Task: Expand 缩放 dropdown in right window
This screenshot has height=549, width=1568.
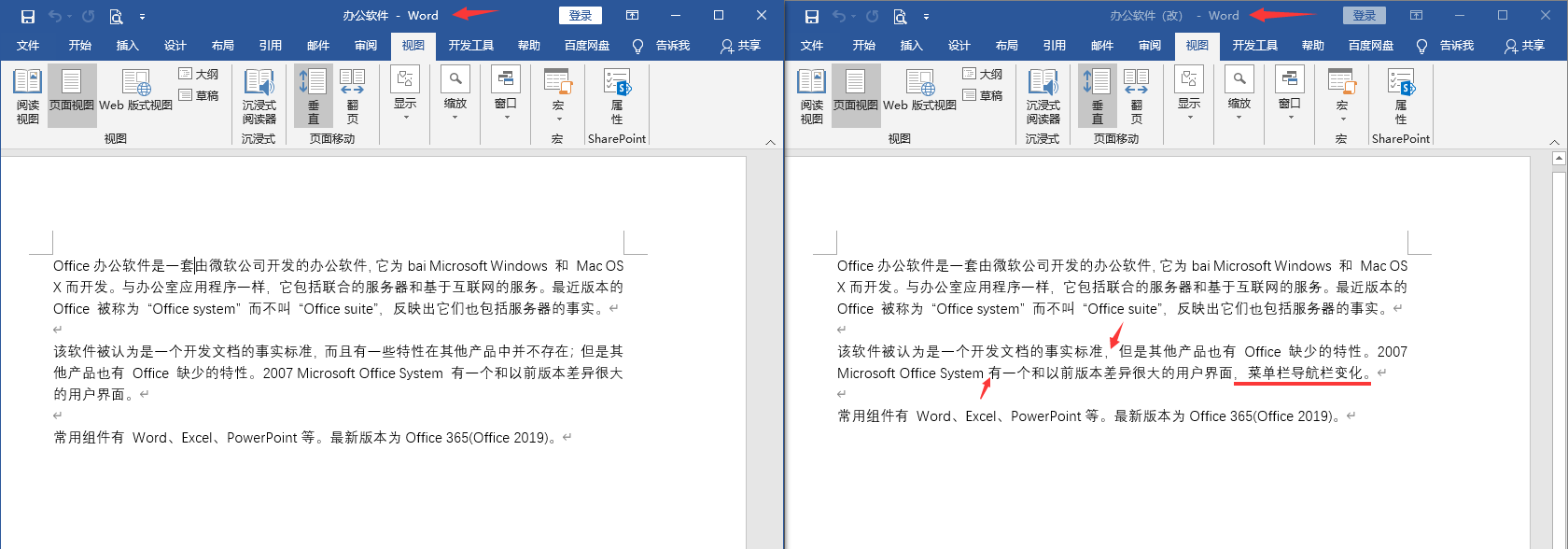Action: pyautogui.click(x=1239, y=93)
